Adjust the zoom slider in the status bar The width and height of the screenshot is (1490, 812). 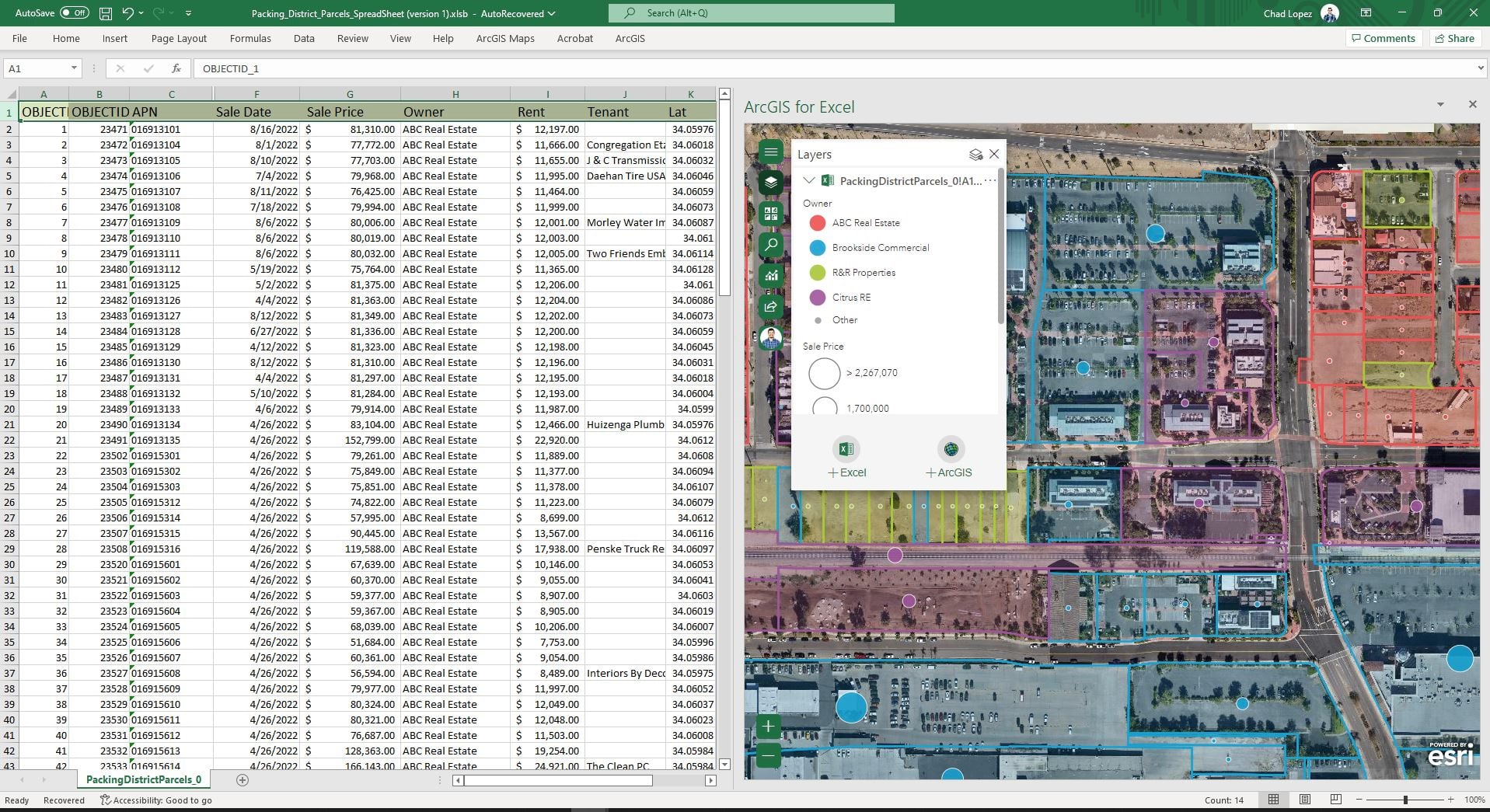coord(1405,799)
